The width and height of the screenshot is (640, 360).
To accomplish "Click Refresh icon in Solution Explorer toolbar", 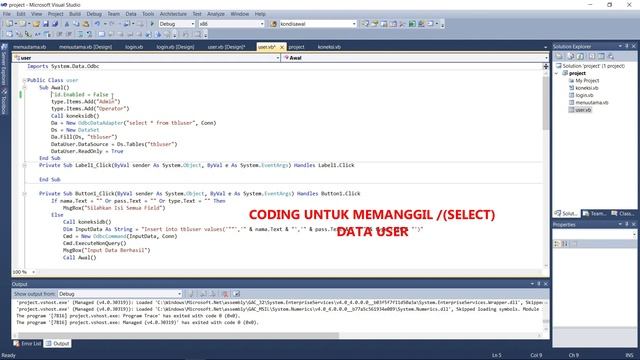I will tap(581, 56).
